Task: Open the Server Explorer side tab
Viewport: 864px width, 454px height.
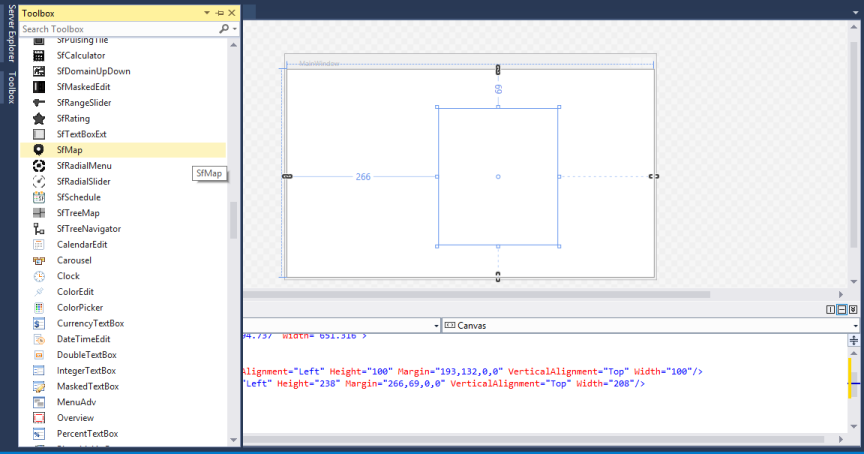Action: [11, 33]
